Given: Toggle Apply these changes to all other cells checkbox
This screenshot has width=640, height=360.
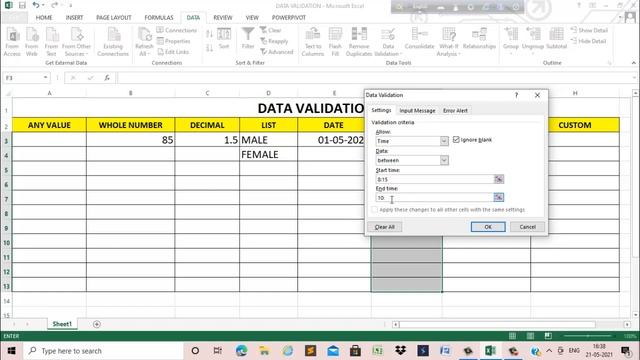Looking at the screenshot, I should pyautogui.click(x=374, y=210).
